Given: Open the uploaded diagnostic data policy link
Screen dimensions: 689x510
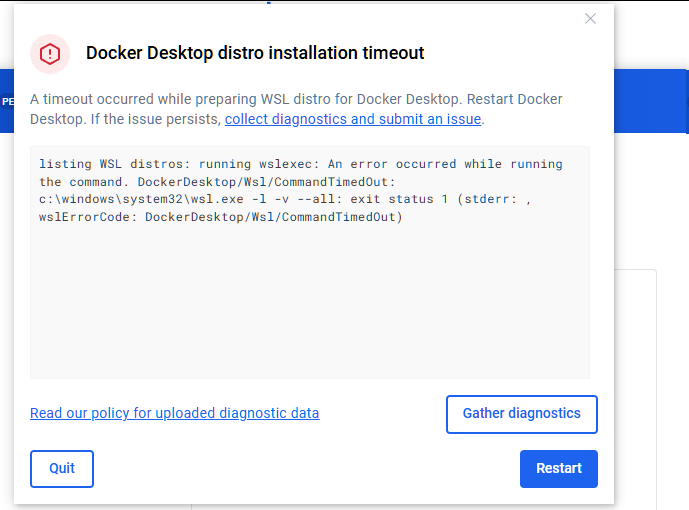Looking at the screenshot, I should (174, 413).
